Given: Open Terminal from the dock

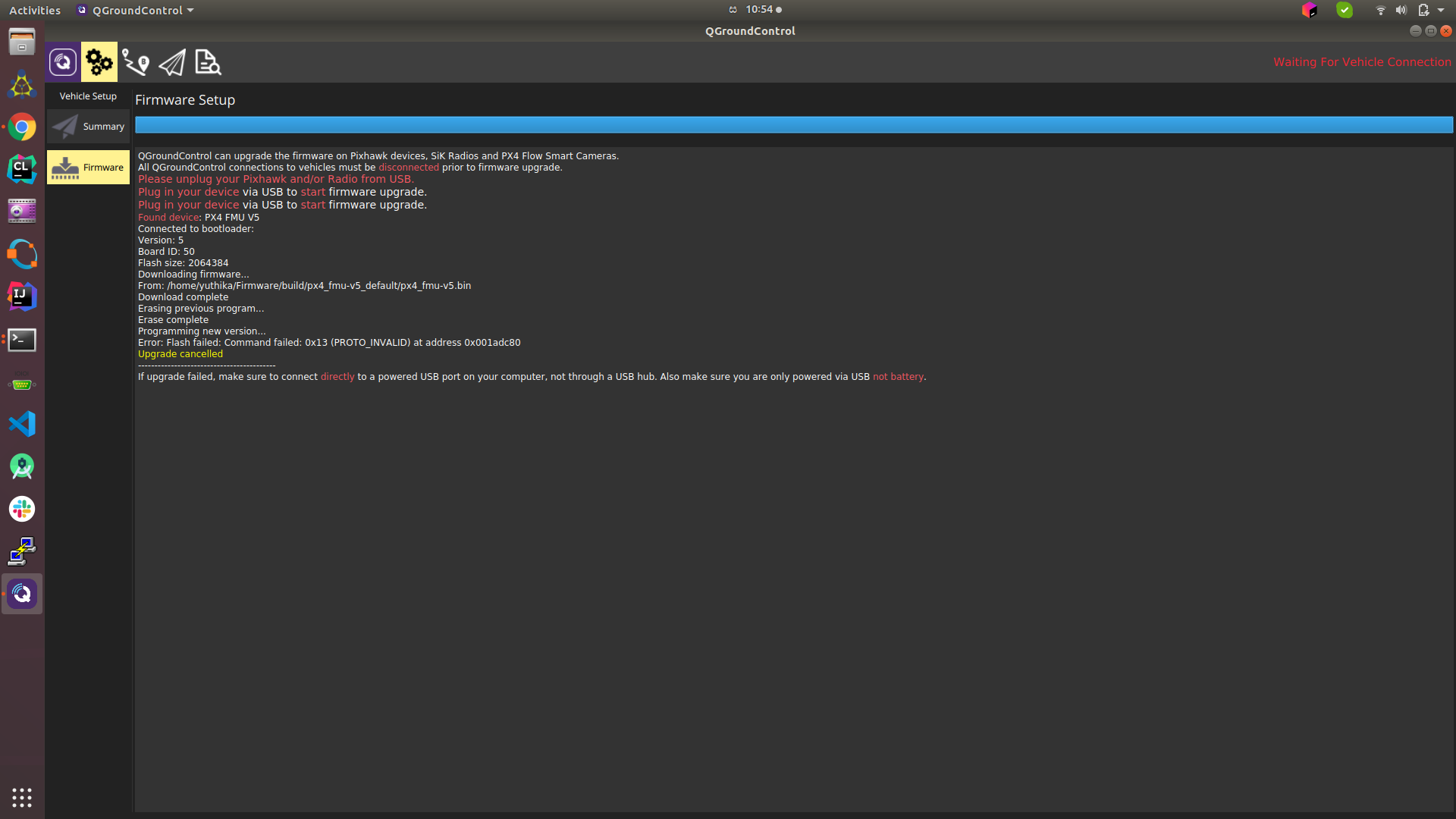Looking at the screenshot, I should click(x=22, y=340).
